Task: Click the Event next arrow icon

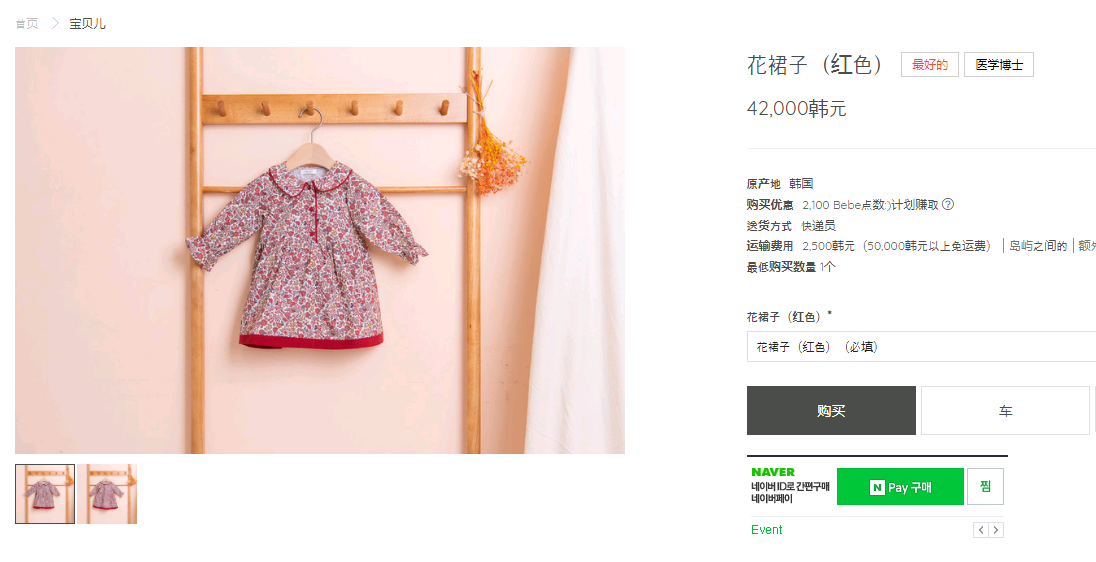Action: [996, 530]
